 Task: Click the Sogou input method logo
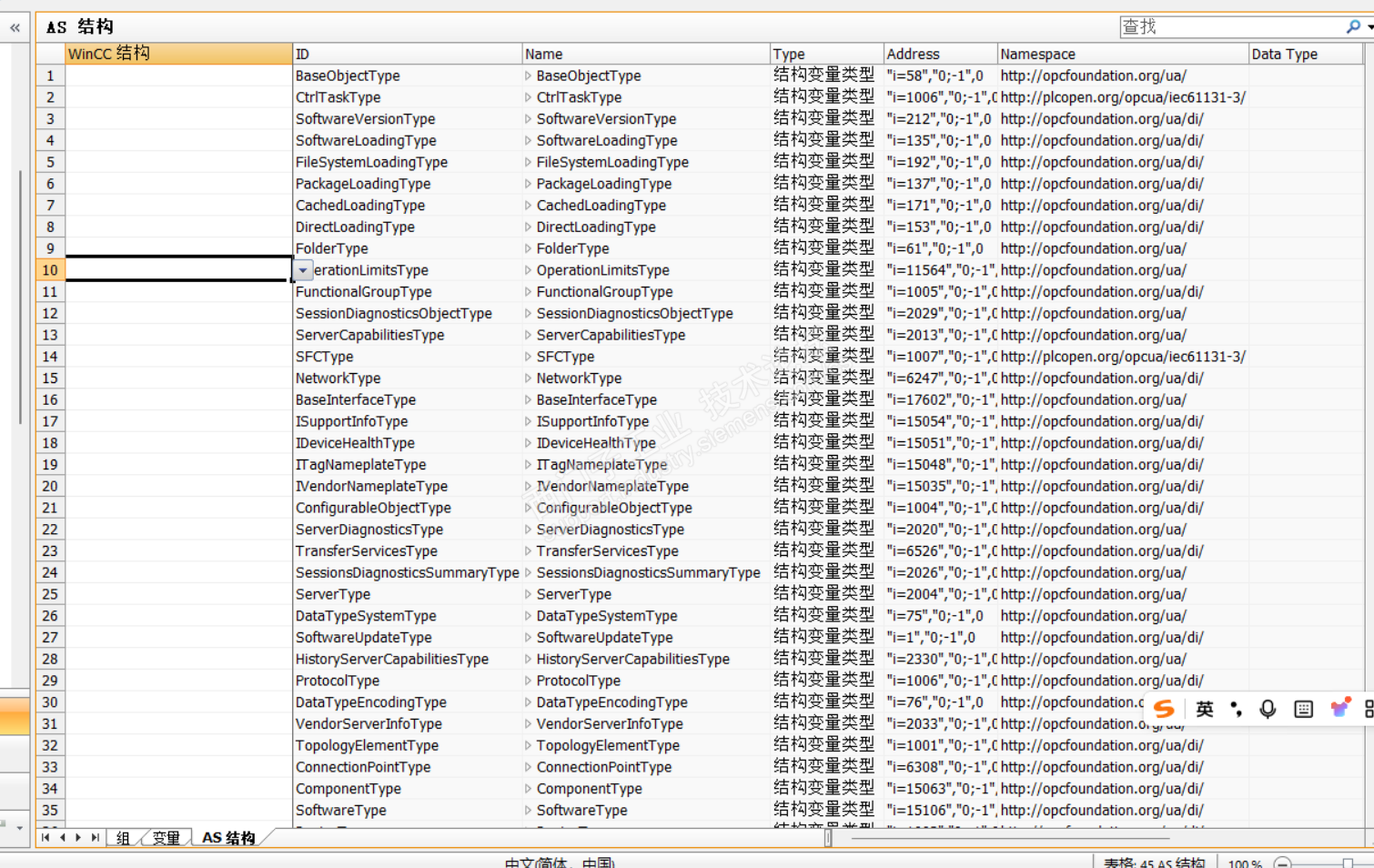point(1164,709)
